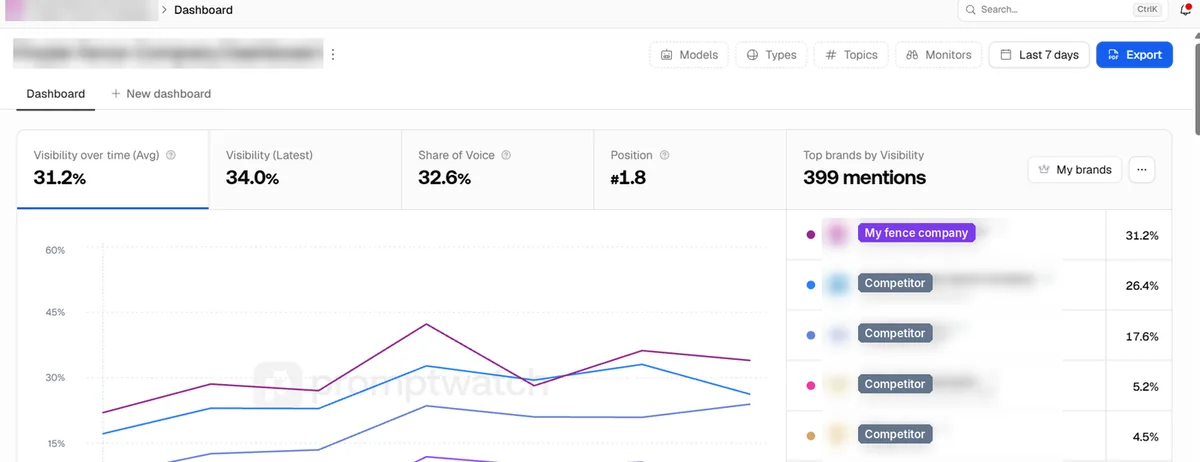Click the plus icon for New dashboard

pos(116,93)
